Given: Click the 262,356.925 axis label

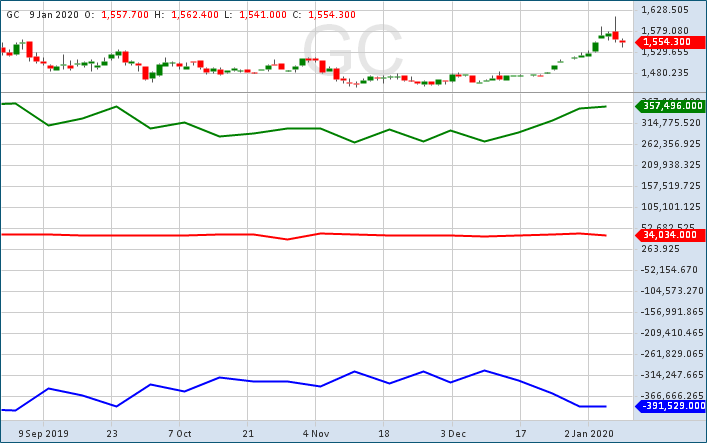Looking at the screenshot, I should [x=671, y=144].
